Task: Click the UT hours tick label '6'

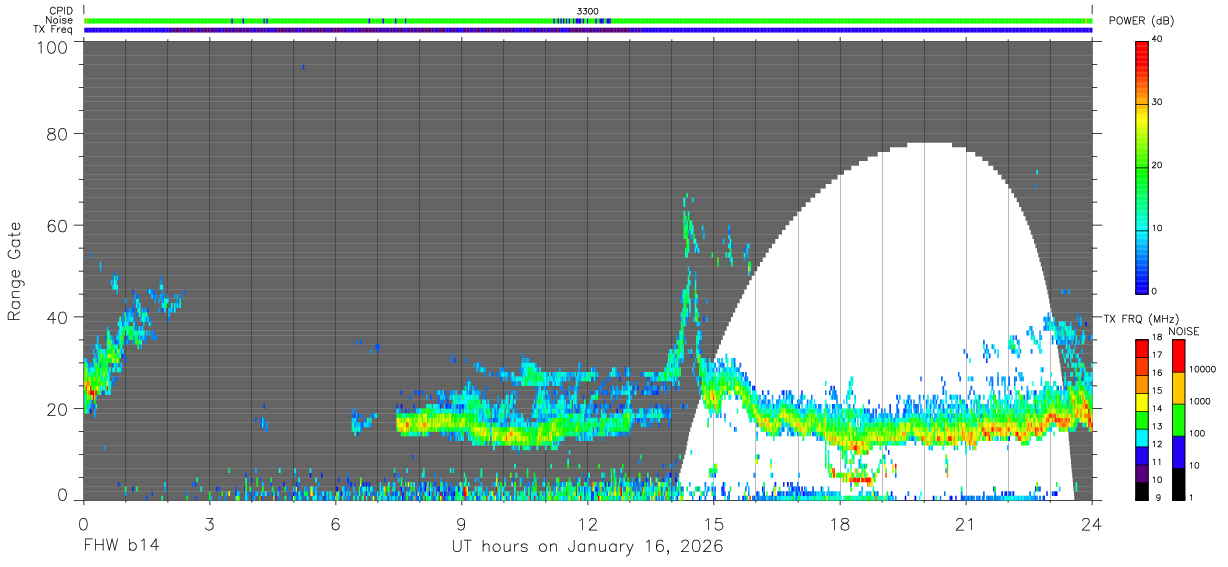Action: tap(335, 523)
